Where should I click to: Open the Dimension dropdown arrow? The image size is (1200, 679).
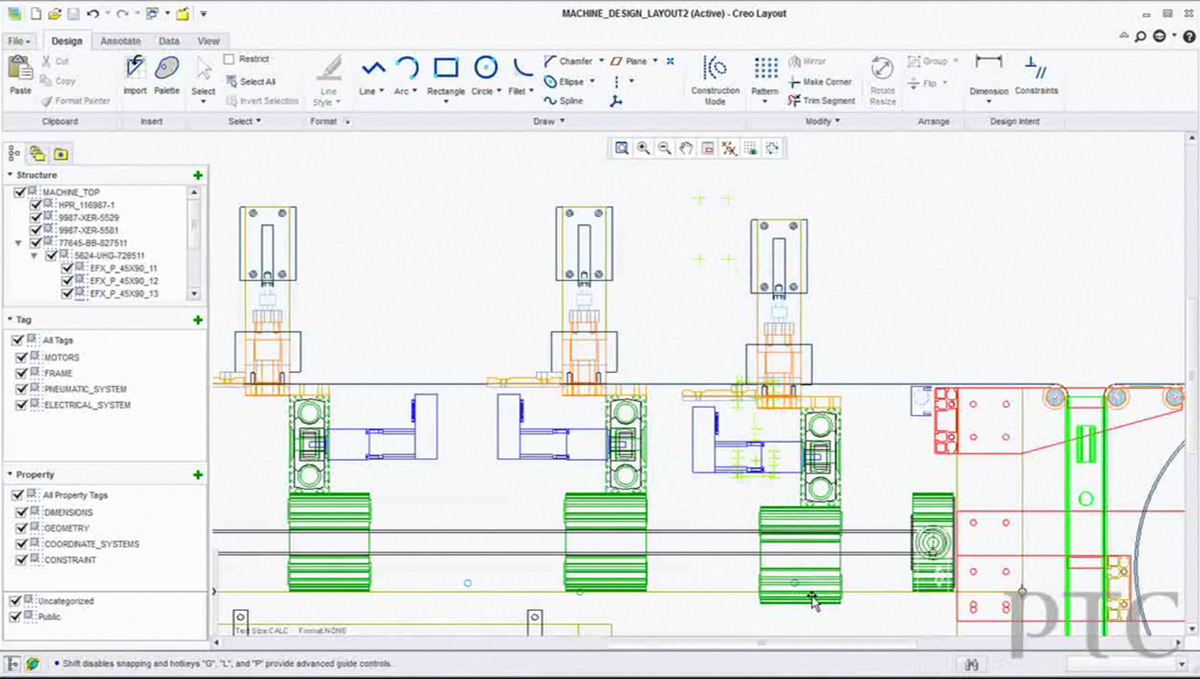988,102
